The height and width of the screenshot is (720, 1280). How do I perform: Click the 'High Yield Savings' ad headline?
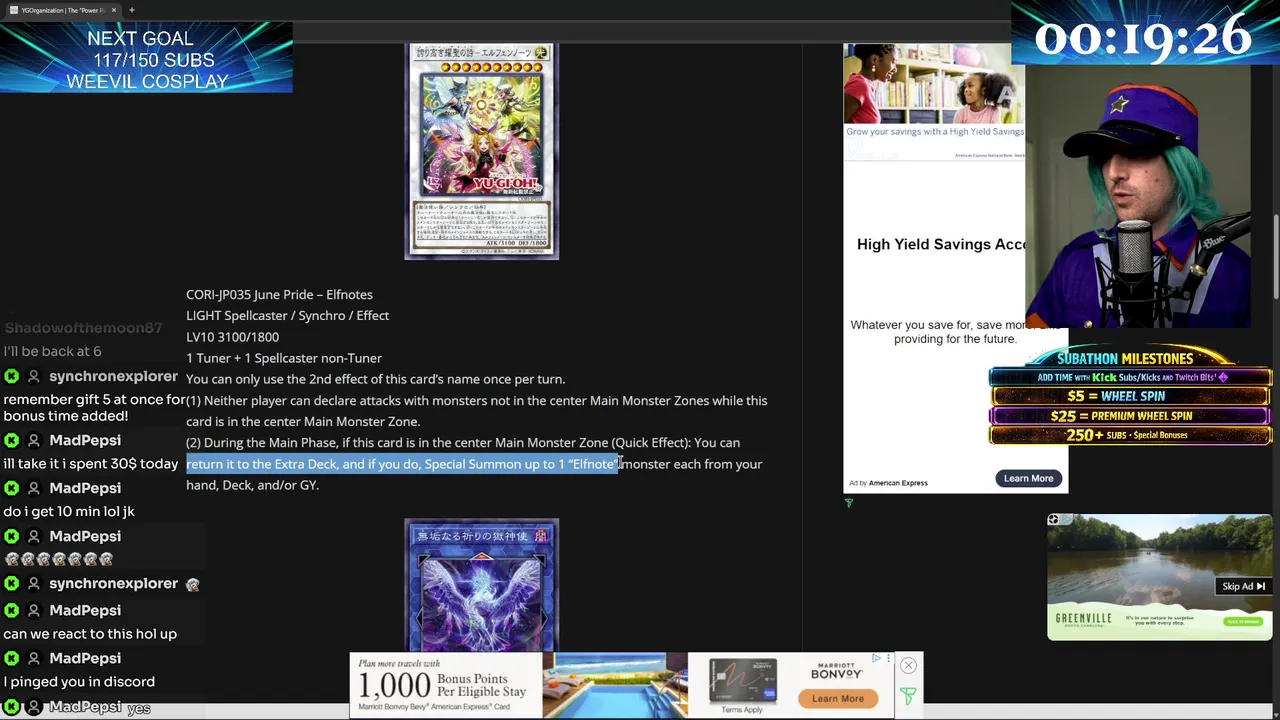(941, 244)
